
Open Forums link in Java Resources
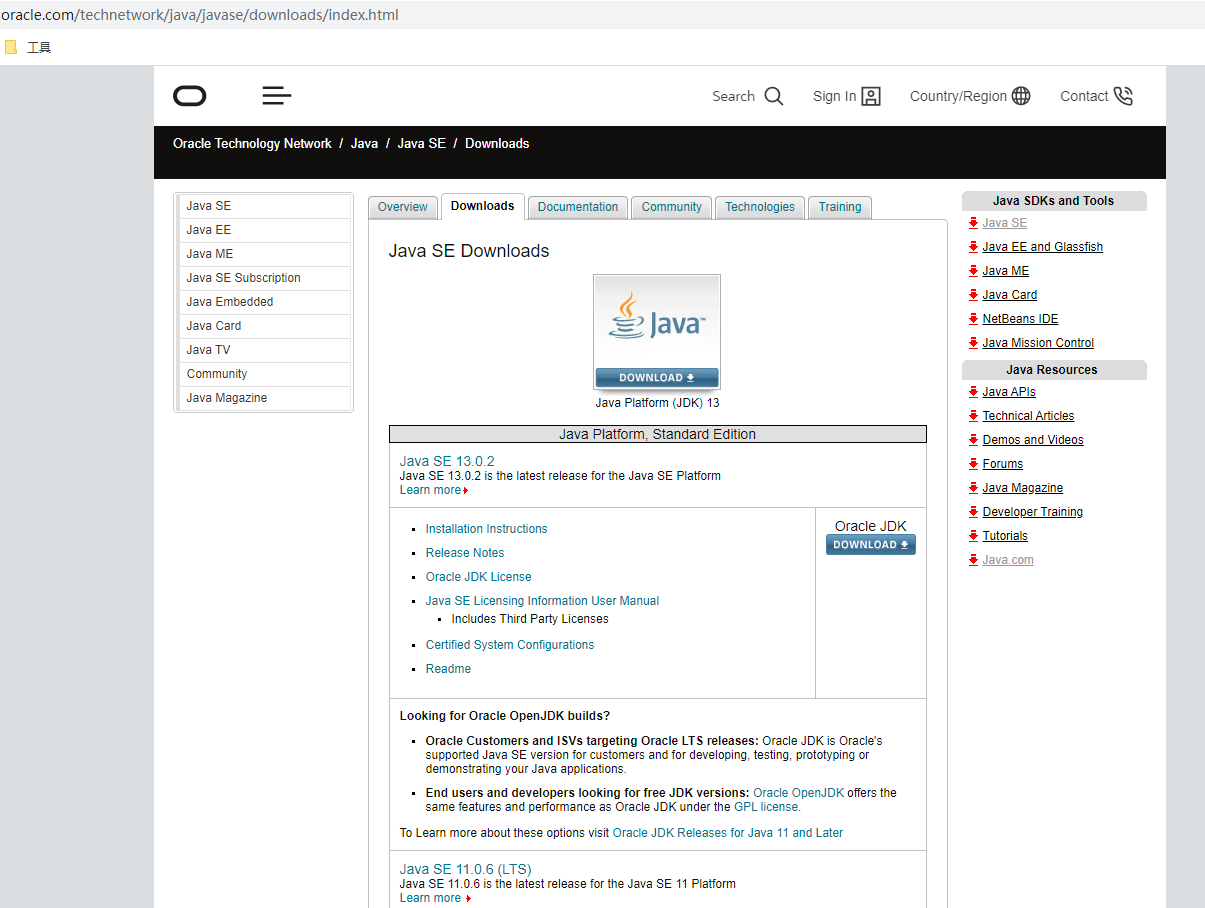(1003, 464)
